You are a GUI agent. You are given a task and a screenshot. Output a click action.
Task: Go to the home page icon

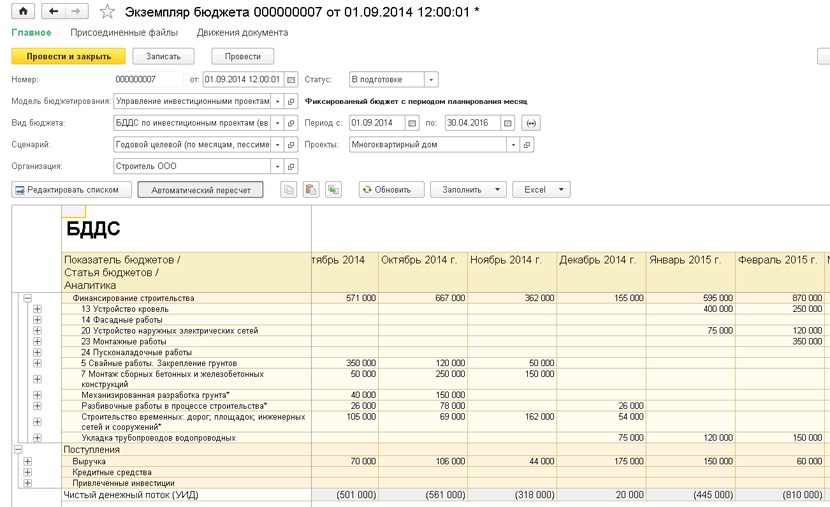click(x=23, y=11)
